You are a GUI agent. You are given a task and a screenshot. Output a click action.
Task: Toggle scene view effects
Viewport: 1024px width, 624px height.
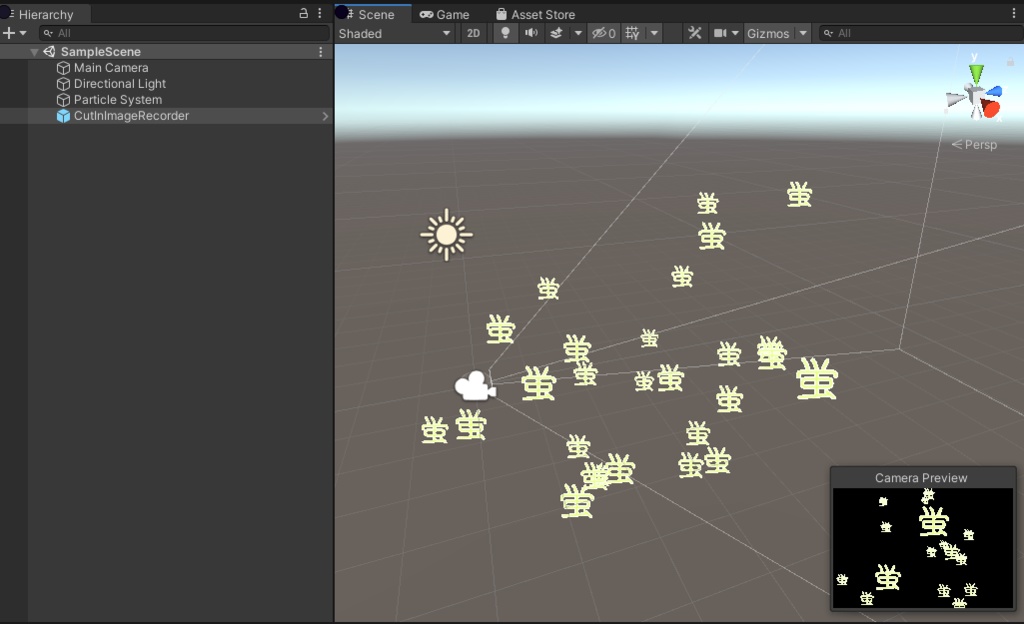pyautogui.click(x=557, y=33)
